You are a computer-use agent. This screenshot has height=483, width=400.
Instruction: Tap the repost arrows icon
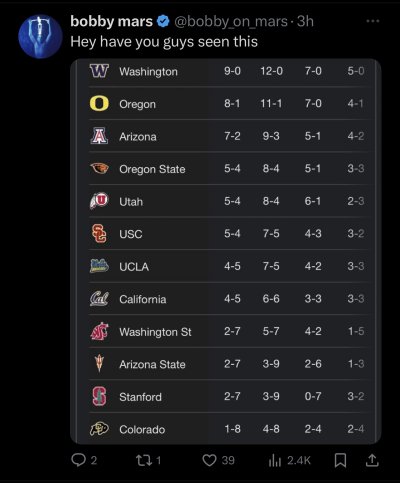click(144, 460)
